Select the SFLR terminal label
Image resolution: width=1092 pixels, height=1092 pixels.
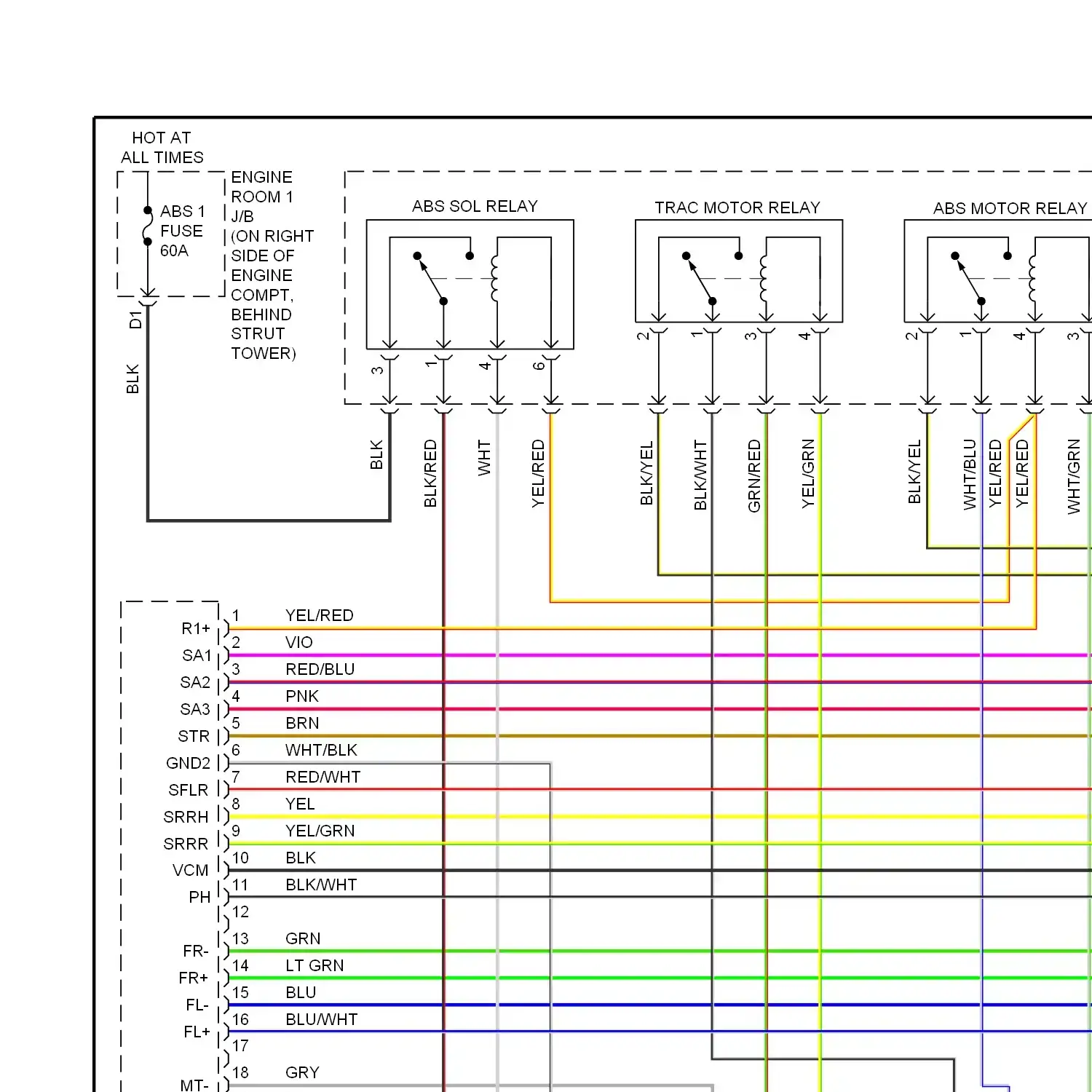click(188, 790)
